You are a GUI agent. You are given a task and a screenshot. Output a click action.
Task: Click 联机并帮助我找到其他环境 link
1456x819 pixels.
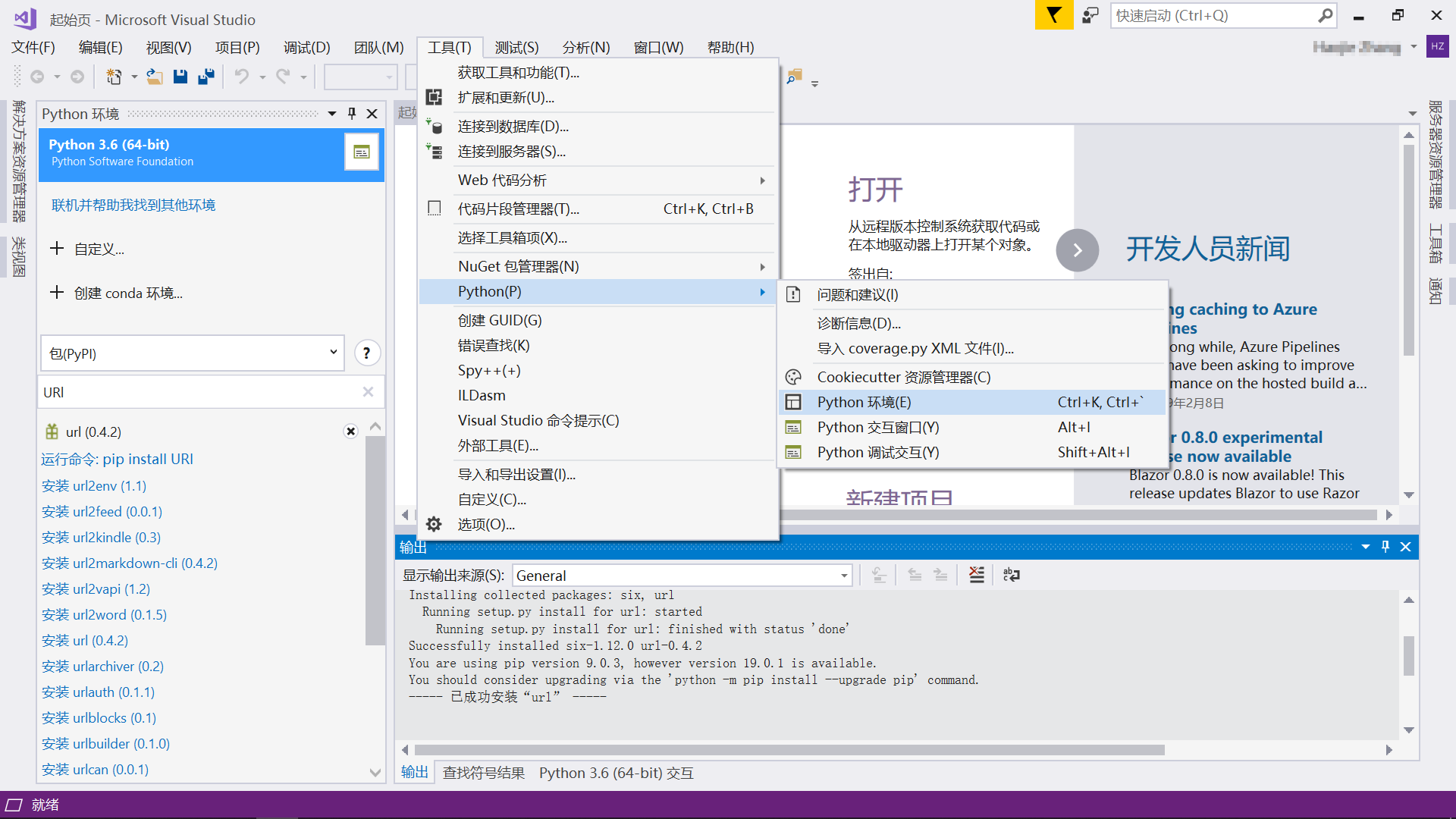133,206
